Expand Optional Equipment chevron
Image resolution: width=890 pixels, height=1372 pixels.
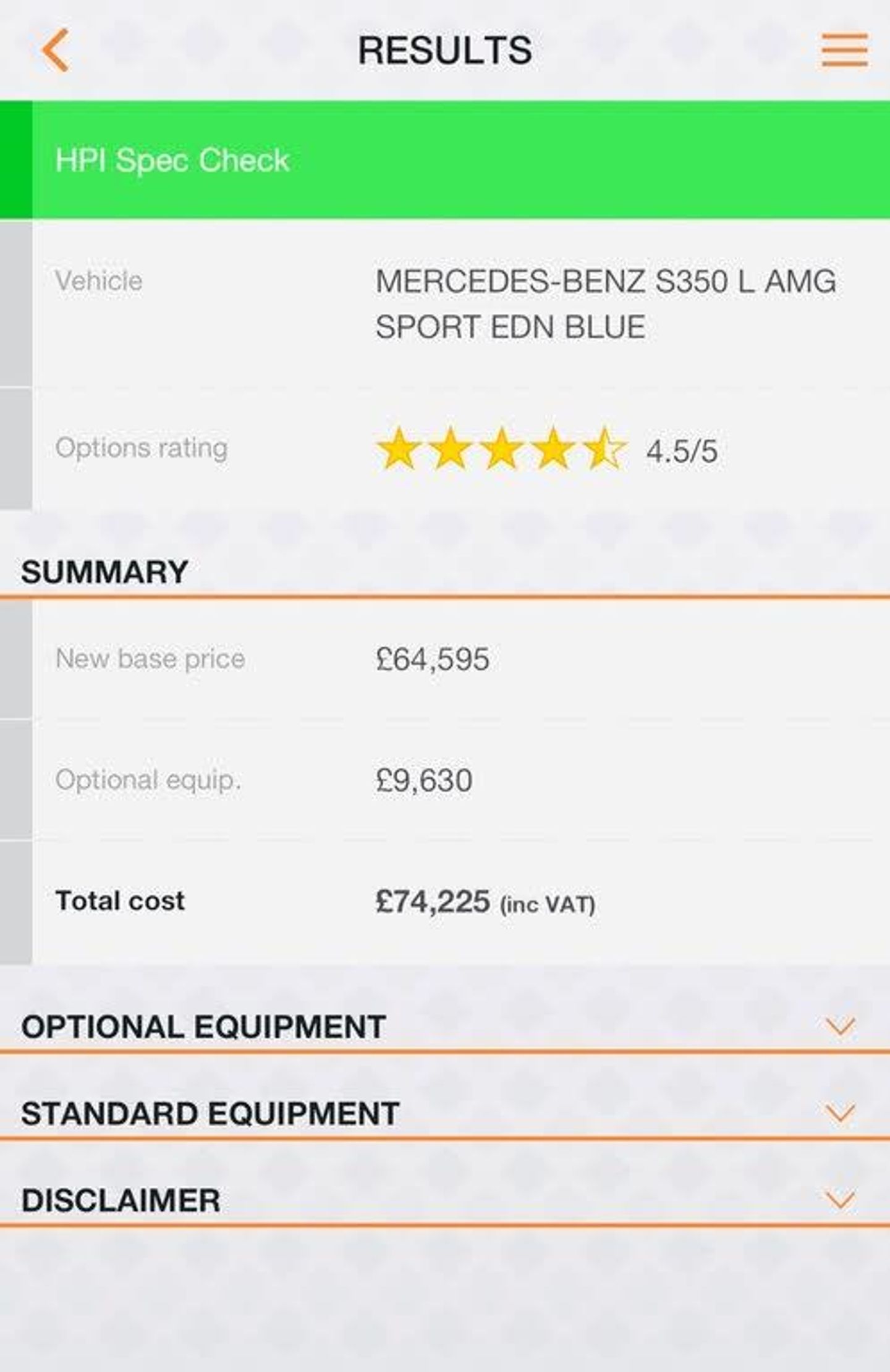click(x=841, y=1026)
